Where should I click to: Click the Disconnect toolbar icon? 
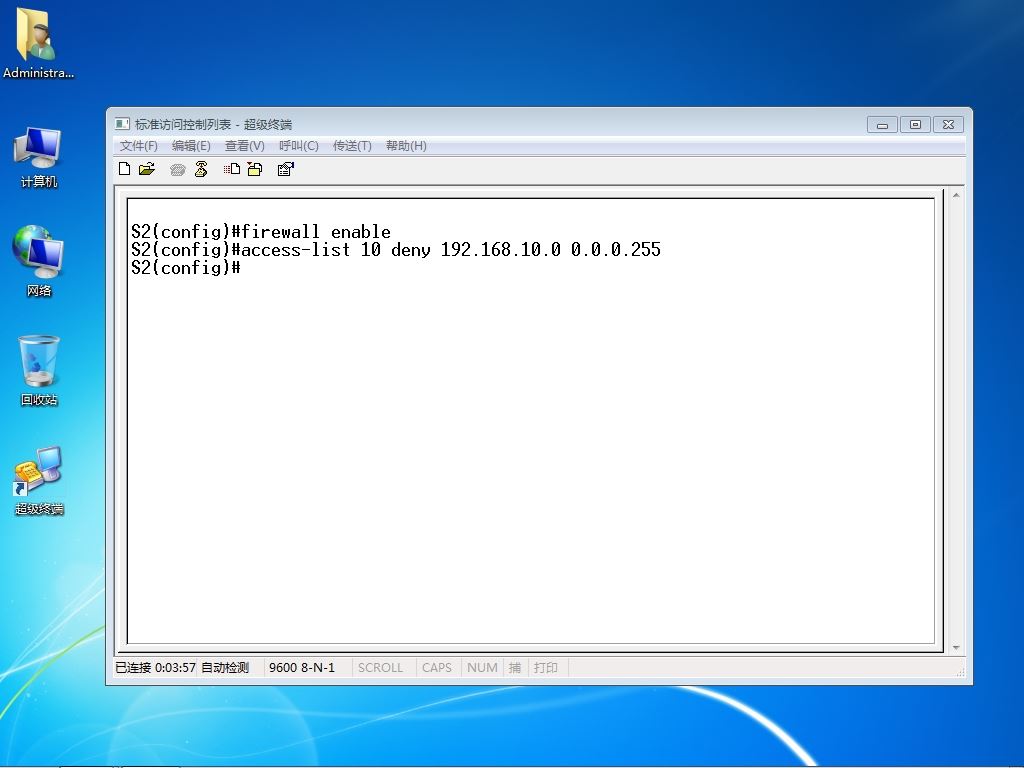201,169
